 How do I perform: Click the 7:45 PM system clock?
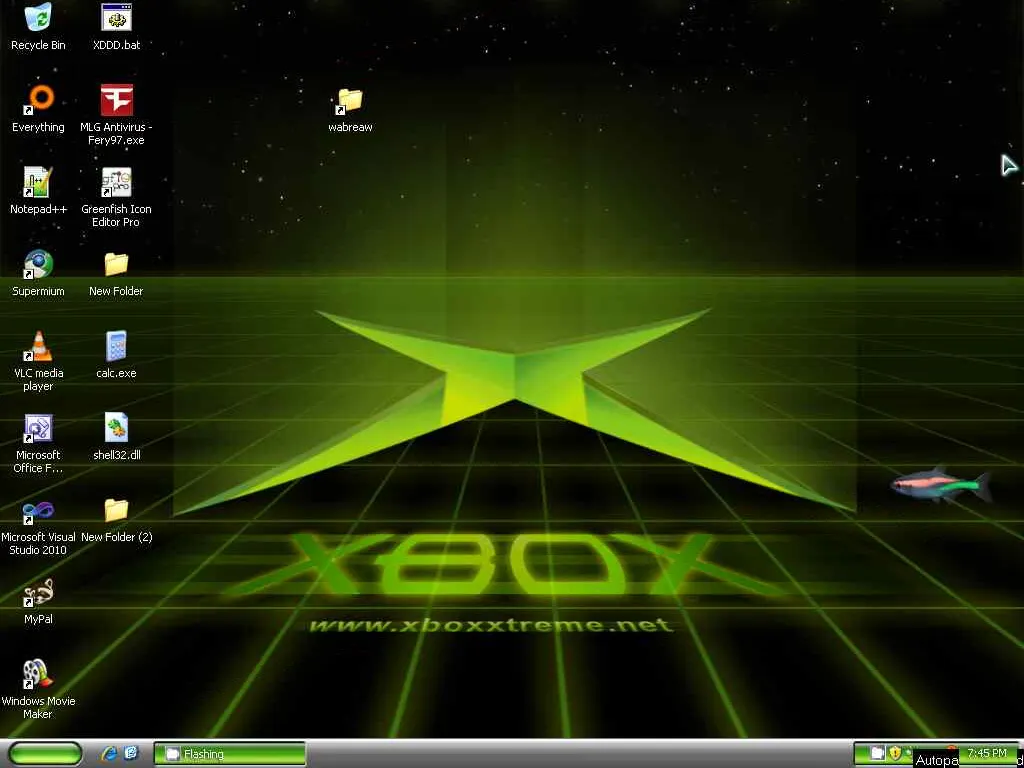tap(987, 753)
